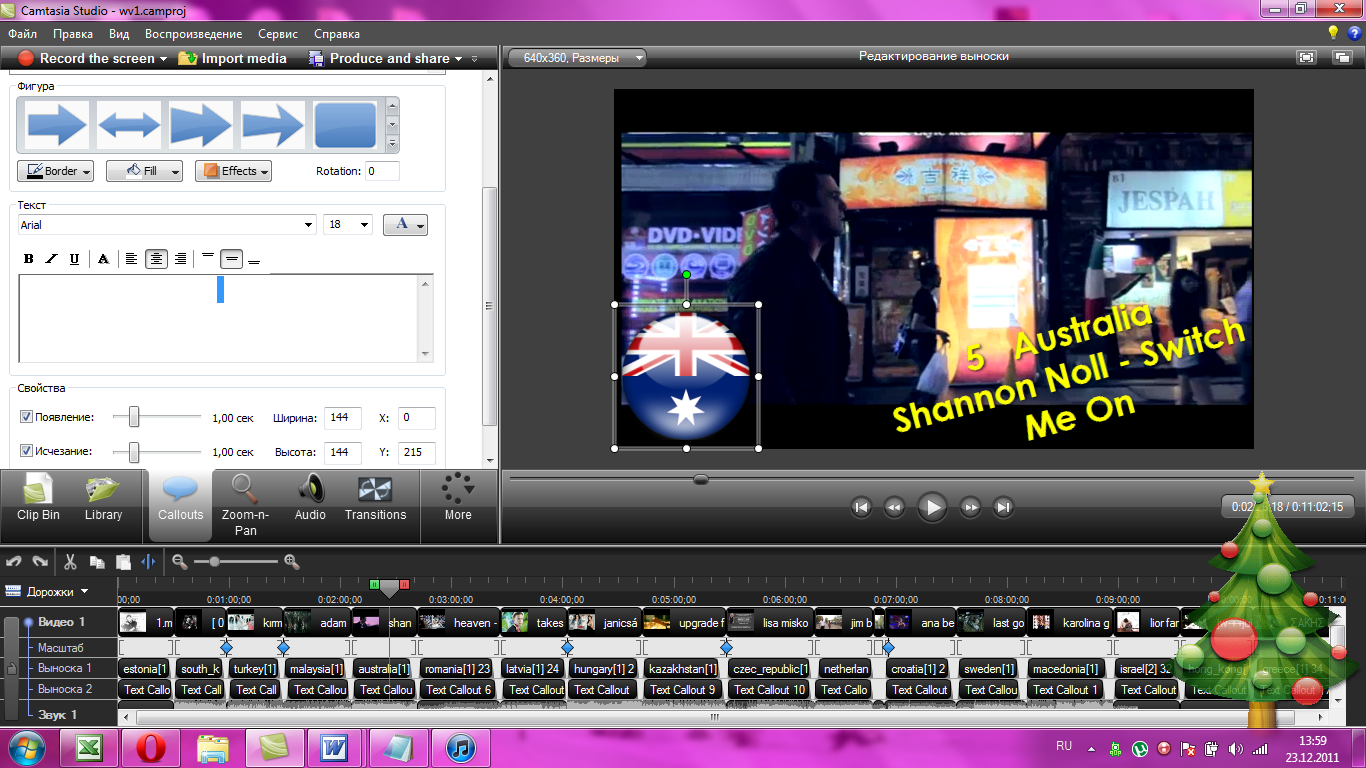Toggle the text drop shadow icon

click(103, 259)
